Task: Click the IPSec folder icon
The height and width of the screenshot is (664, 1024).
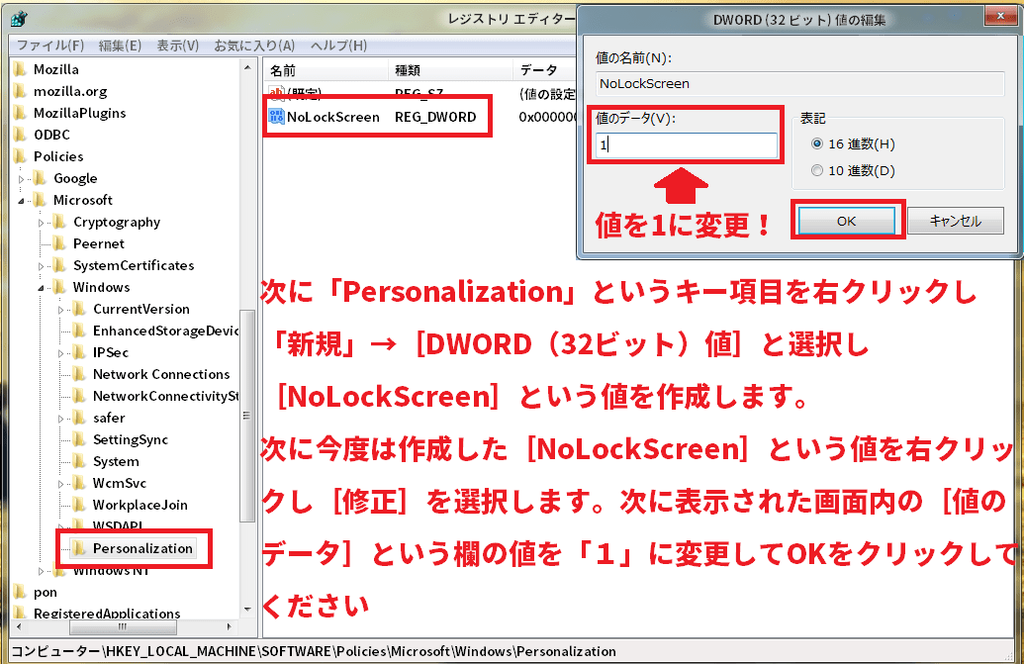Action: (x=79, y=353)
